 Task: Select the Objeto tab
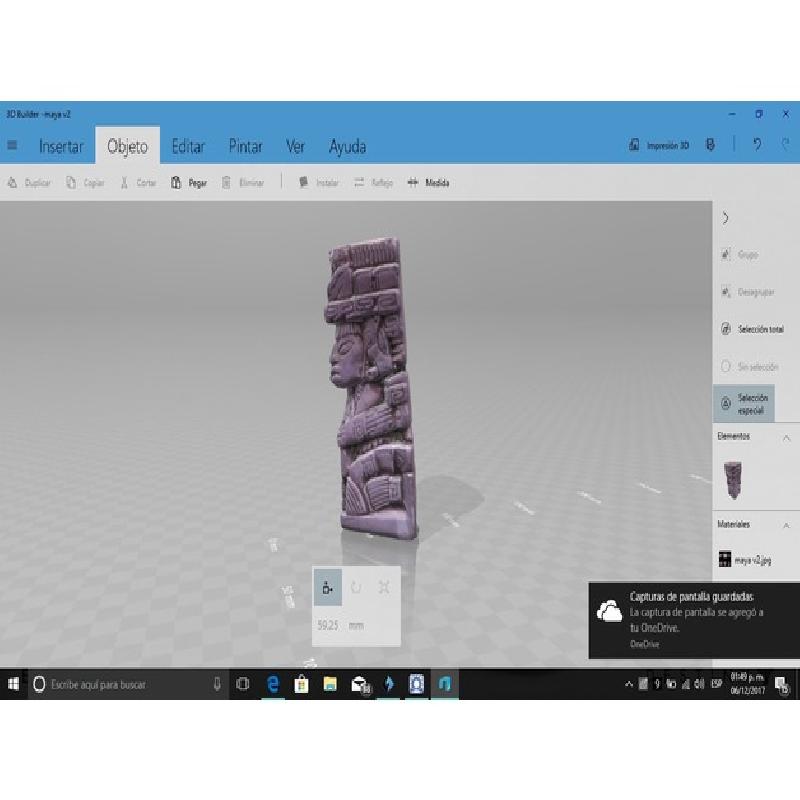[x=128, y=146]
